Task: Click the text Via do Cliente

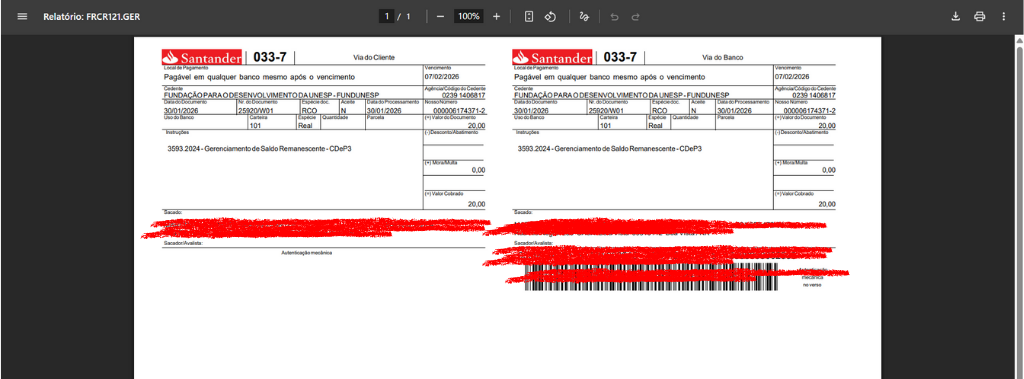Action: 374,58
